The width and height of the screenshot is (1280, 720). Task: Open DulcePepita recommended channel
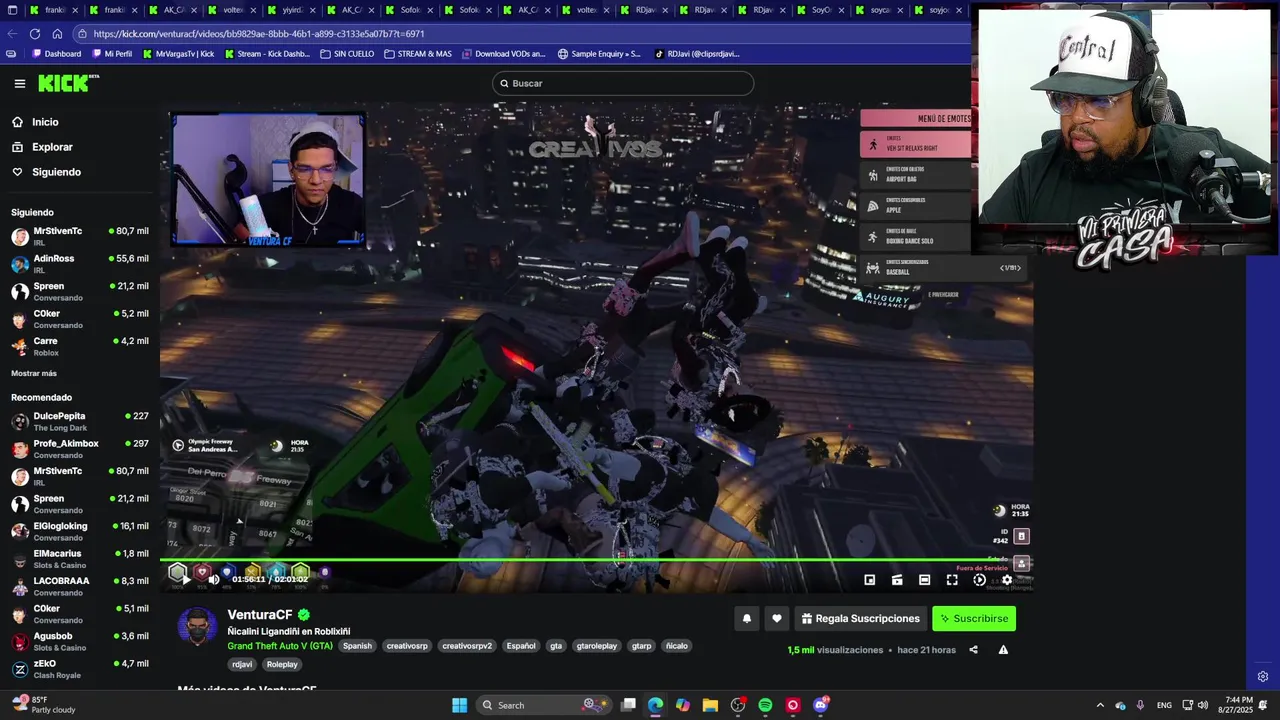tap(80, 421)
